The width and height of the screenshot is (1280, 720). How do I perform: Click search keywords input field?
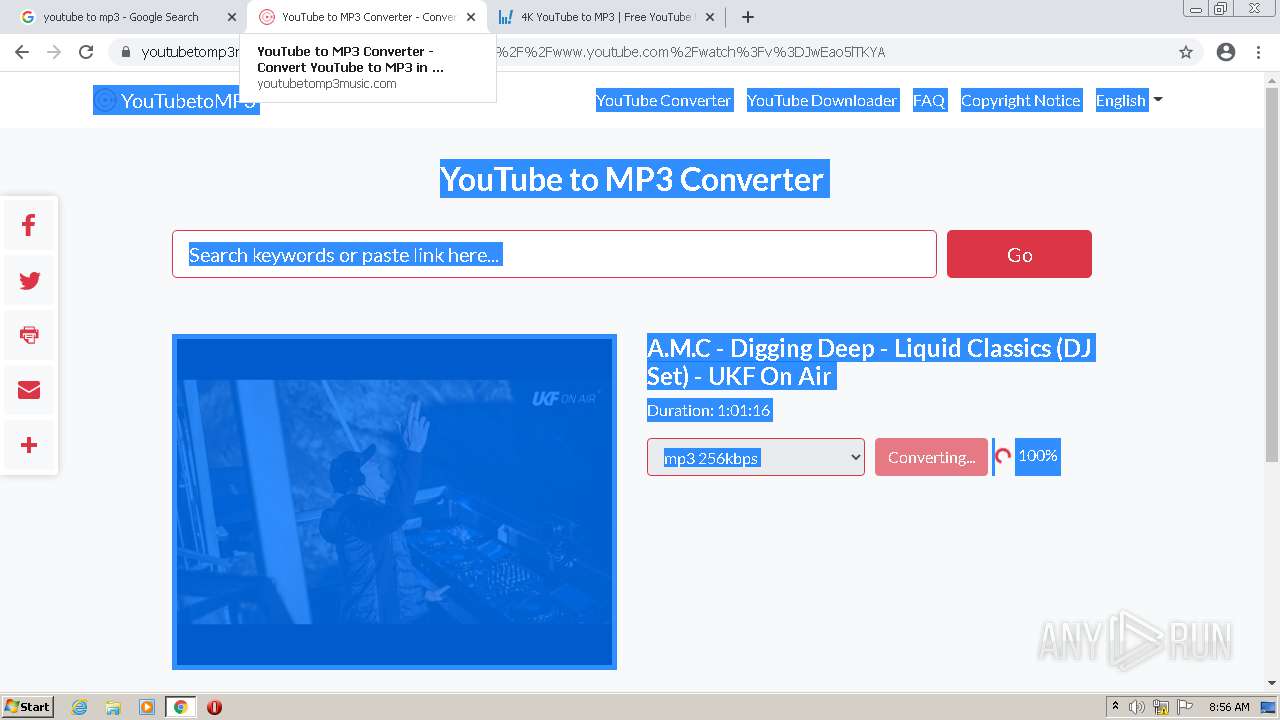554,254
